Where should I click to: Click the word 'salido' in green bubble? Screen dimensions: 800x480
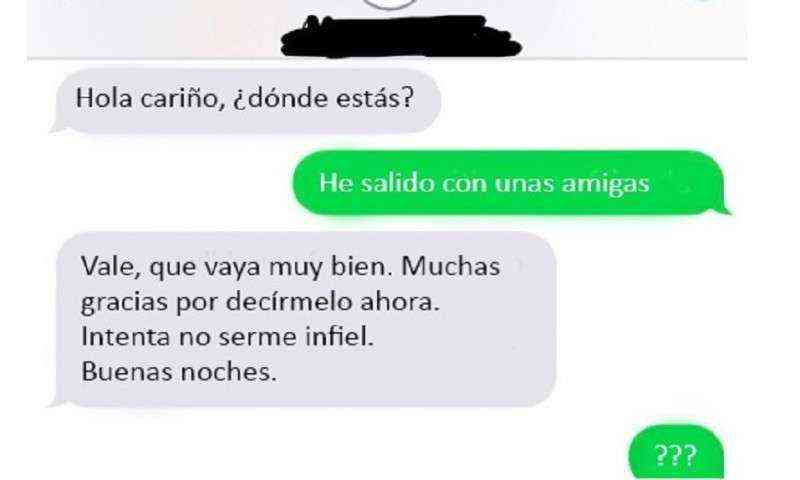(397, 183)
